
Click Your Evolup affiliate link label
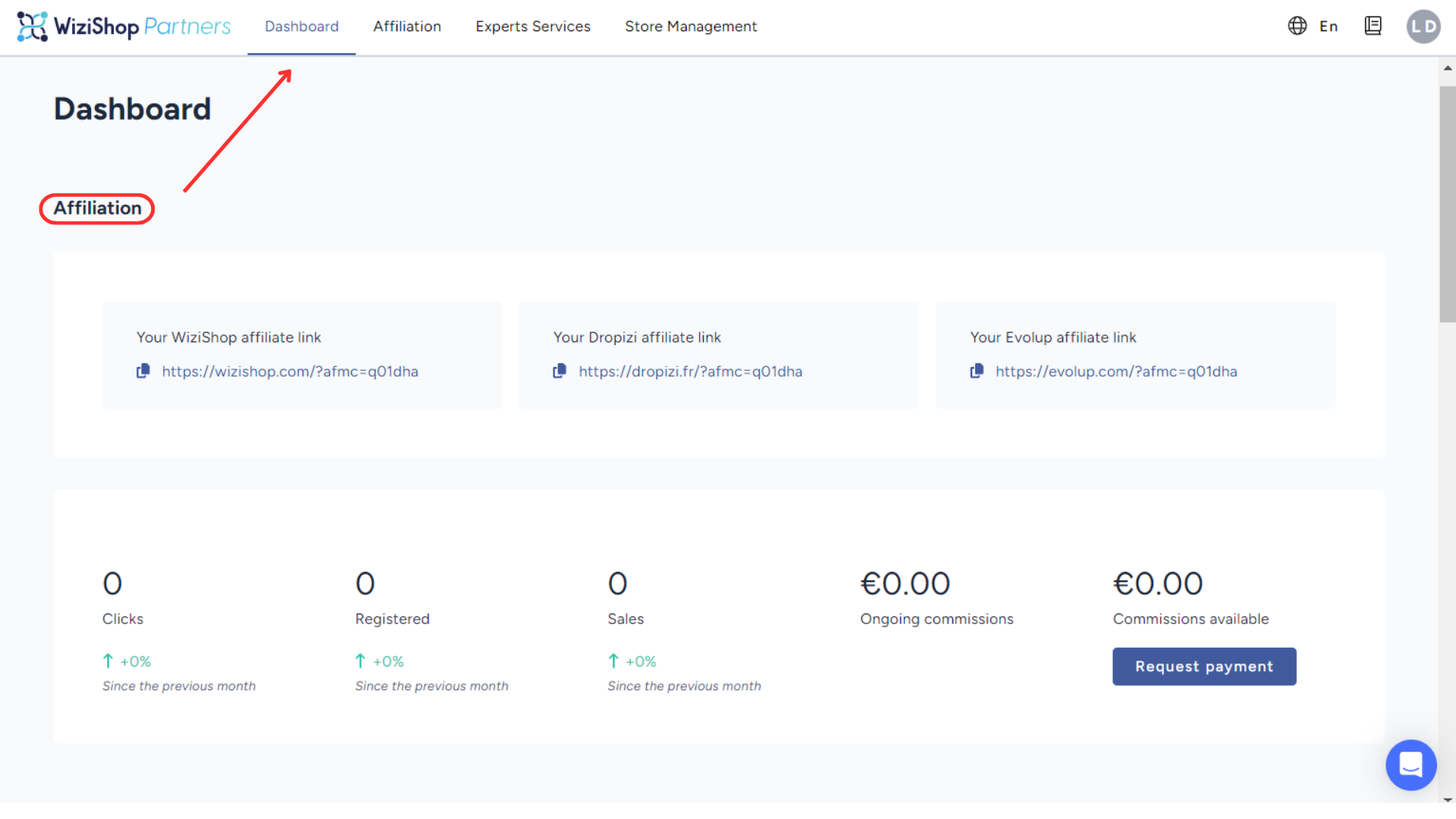coord(1053,337)
